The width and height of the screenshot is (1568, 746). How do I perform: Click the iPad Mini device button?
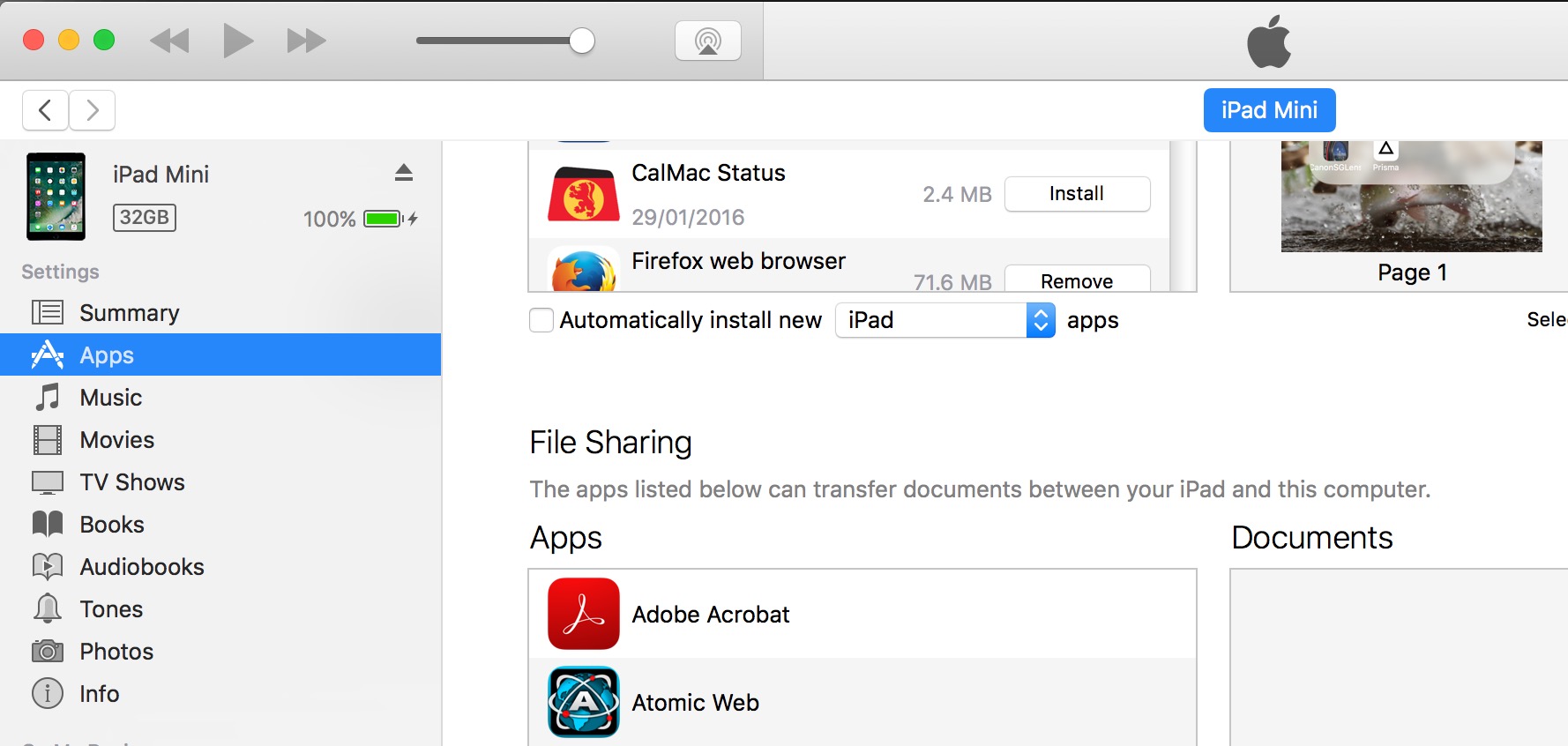tap(1269, 110)
